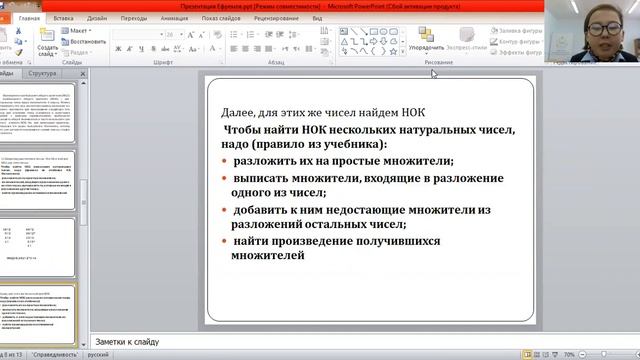640x360 pixels.
Task: Open the Показ слайдов ribbon tab
Action: click(x=221, y=18)
